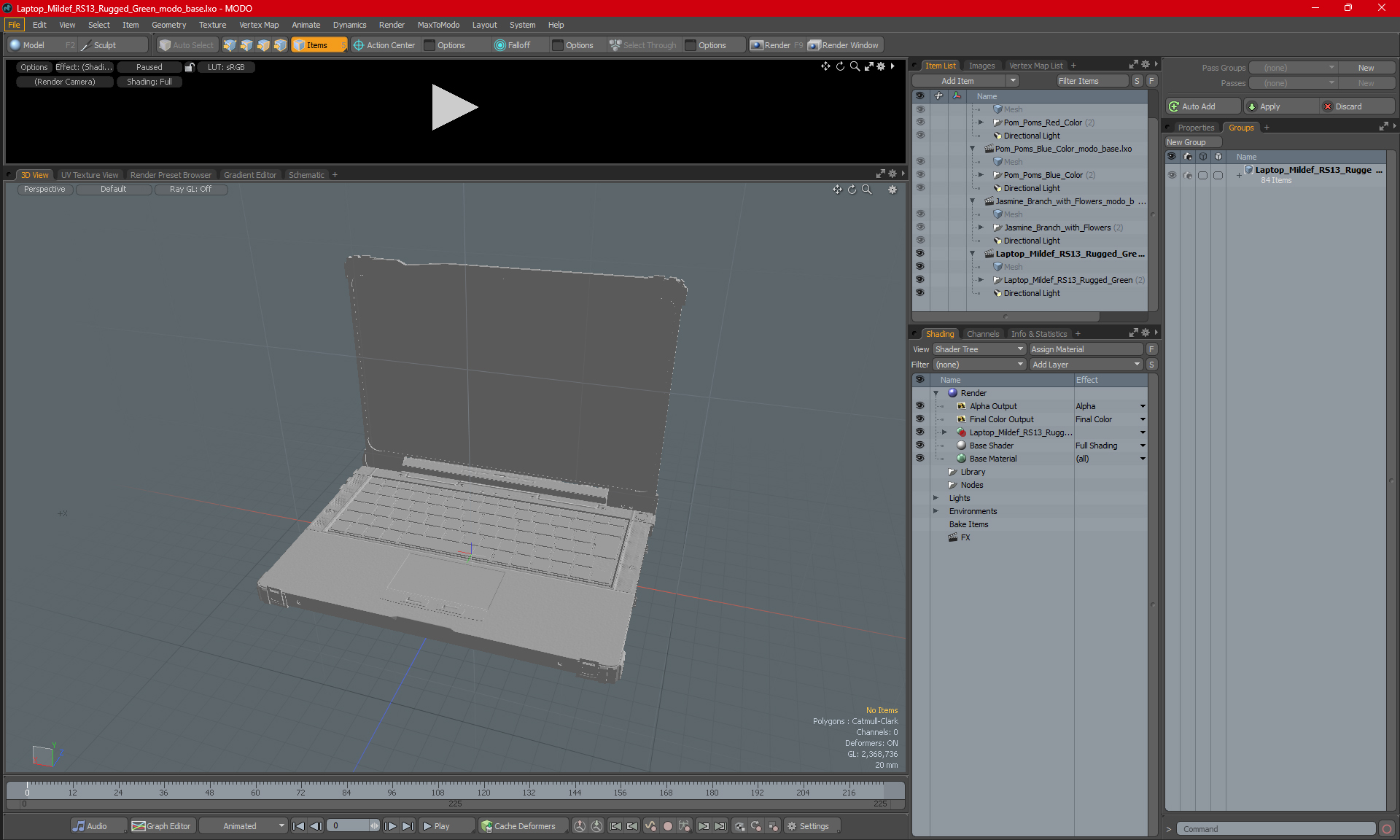Click the Action Center tool icon
Viewport: 1400px width, 840px height.
click(x=359, y=45)
